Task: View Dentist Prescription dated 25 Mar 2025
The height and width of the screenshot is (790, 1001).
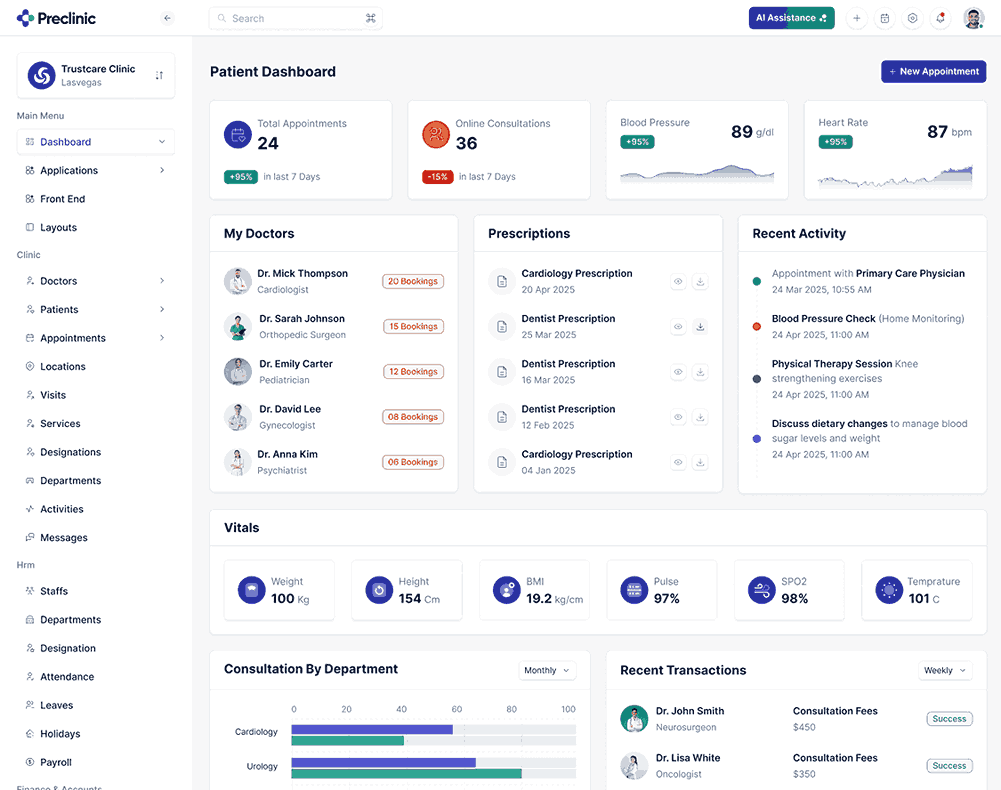Action: tap(678, 326)
